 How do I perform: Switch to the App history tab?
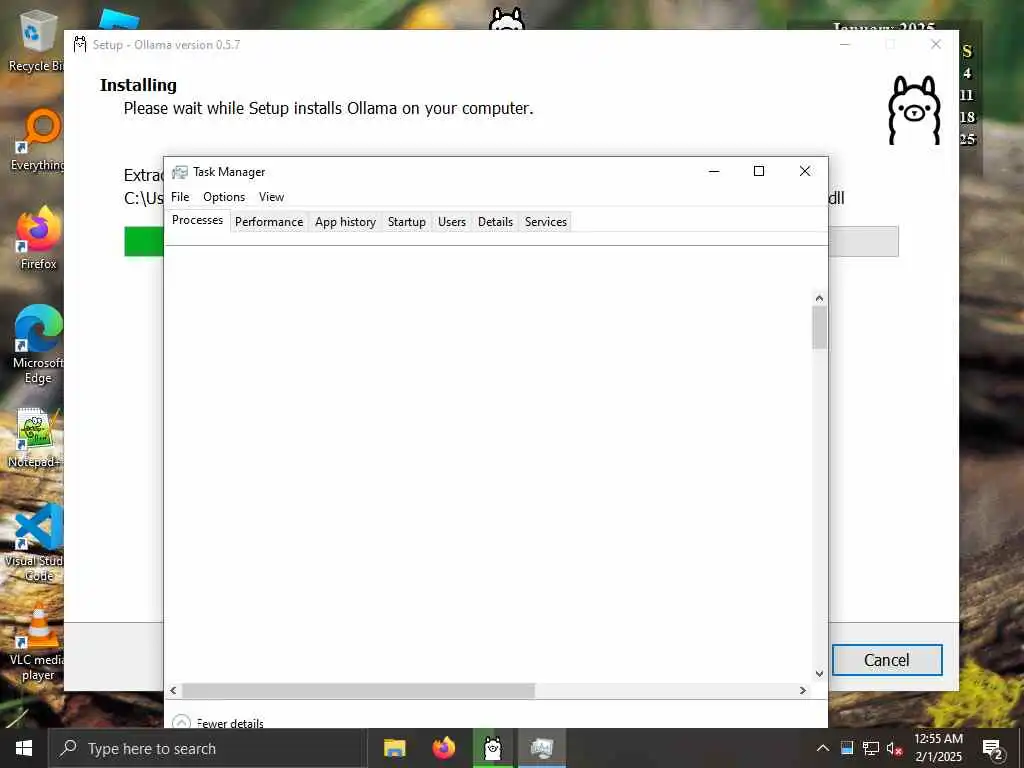tap(345, 222)
